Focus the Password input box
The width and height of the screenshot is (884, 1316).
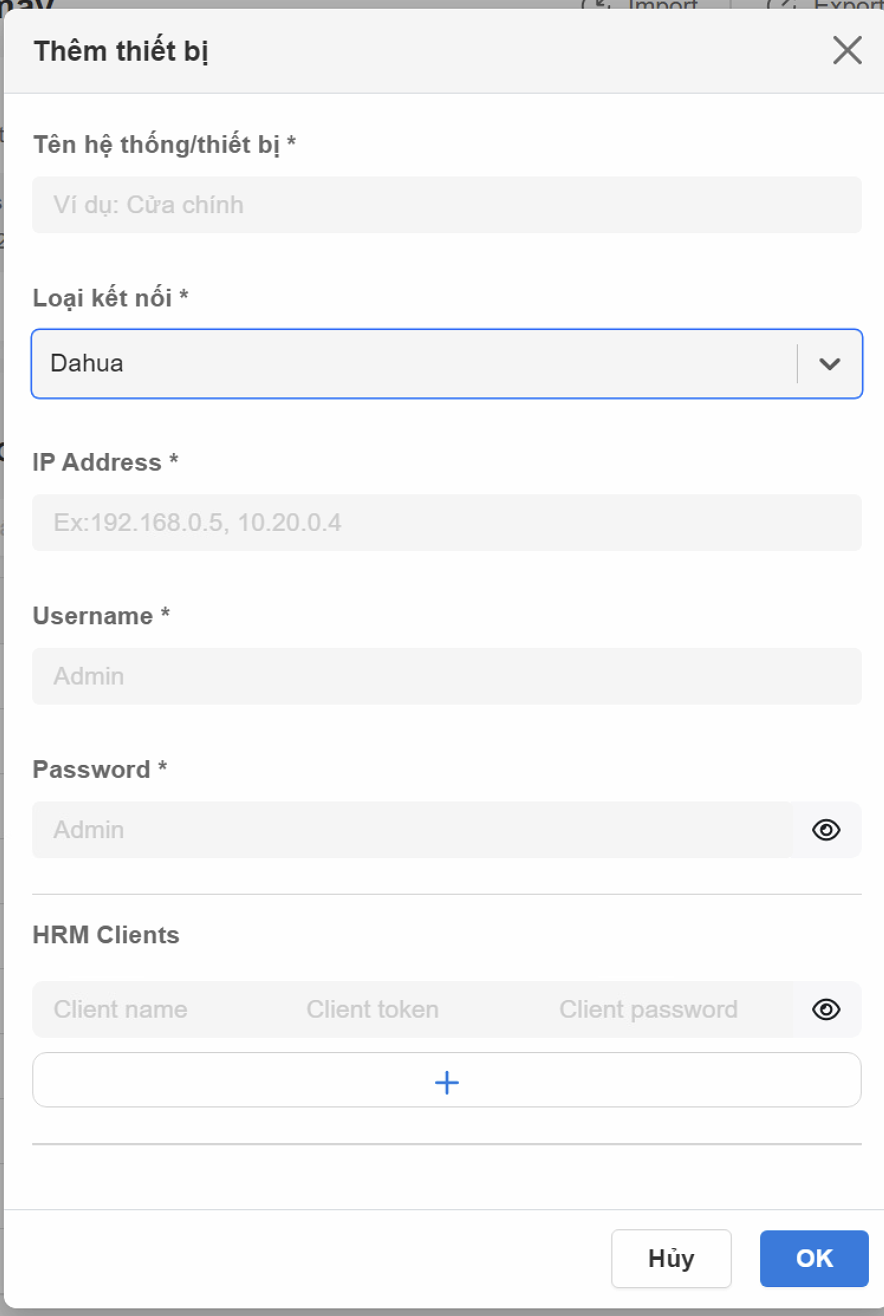click(410, 830)
